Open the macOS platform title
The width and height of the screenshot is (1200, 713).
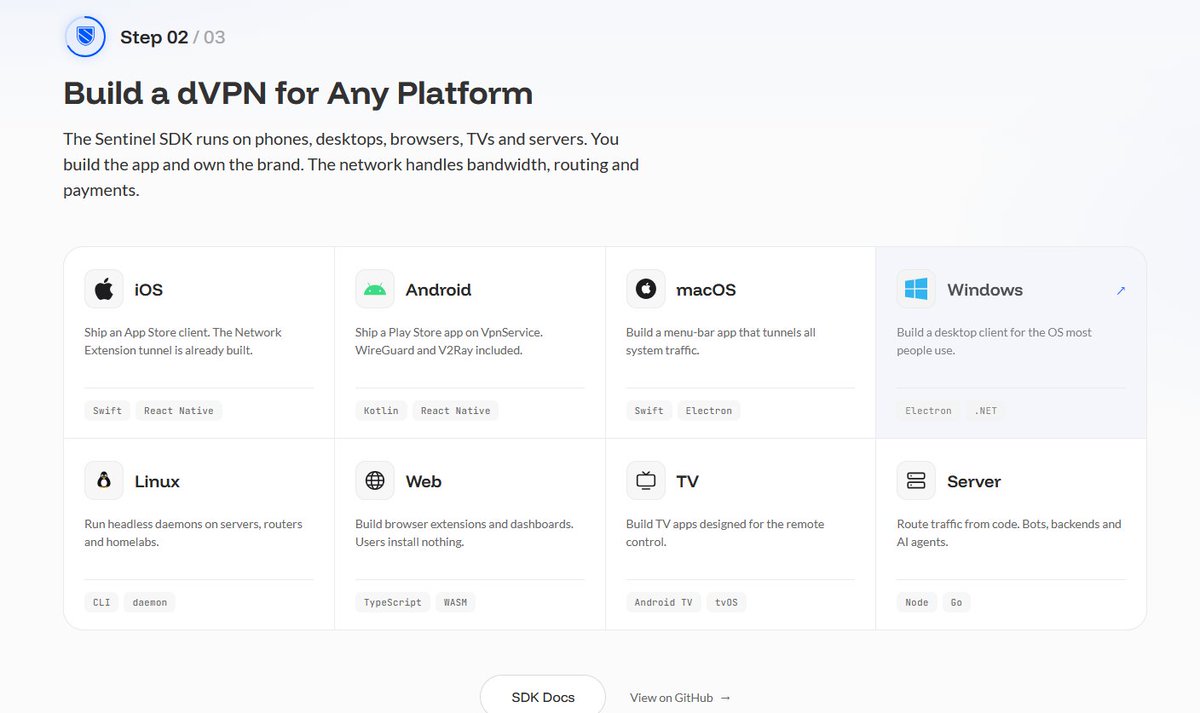(706, 290)
